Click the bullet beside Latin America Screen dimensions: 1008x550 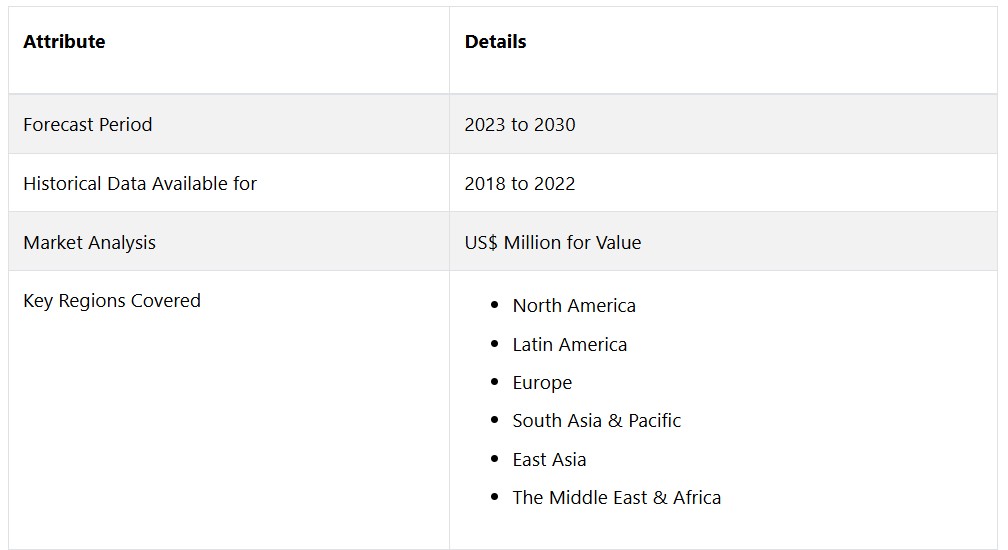pos(494,345)
